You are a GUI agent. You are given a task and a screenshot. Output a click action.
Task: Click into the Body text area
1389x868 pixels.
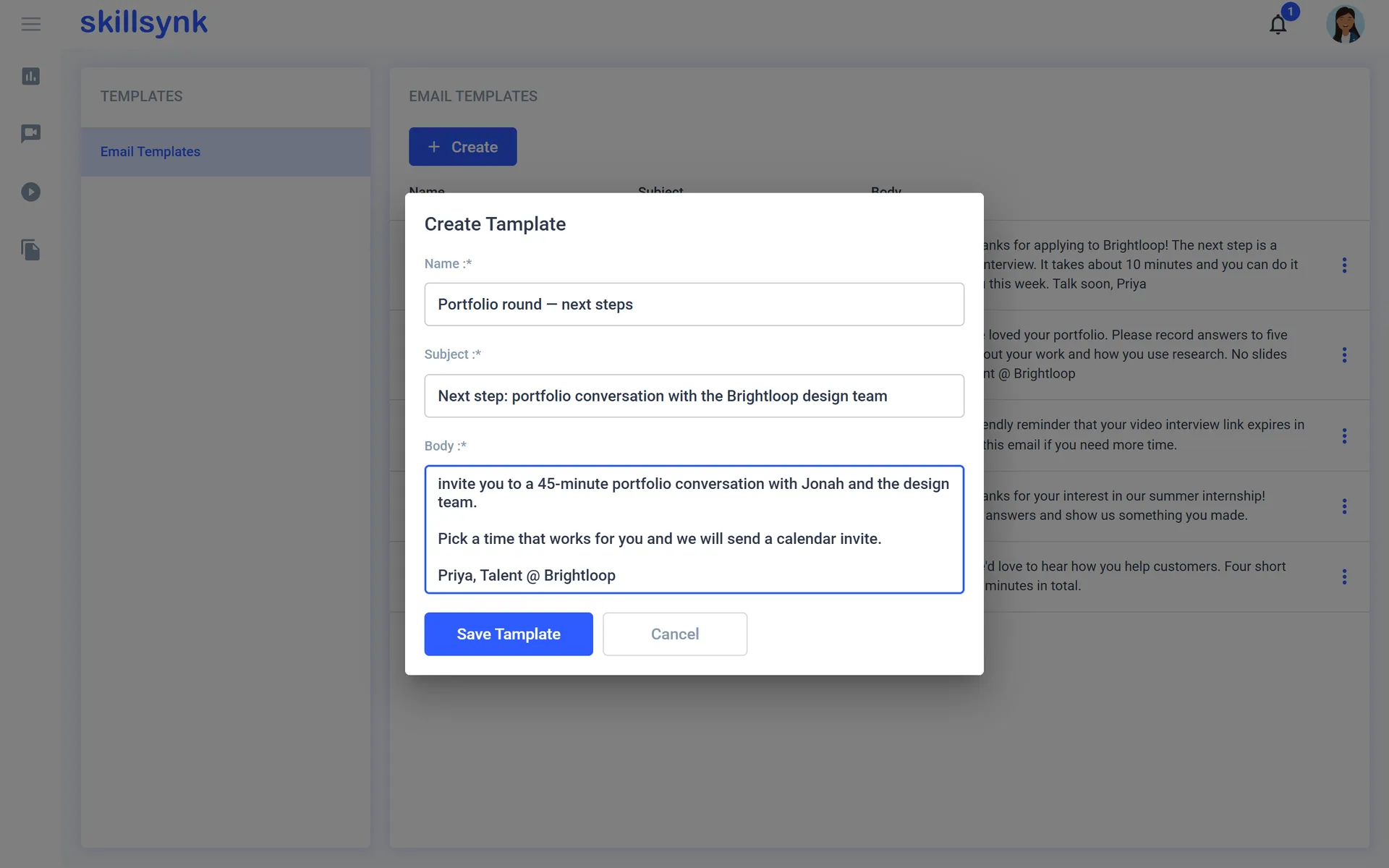point(694,529)
